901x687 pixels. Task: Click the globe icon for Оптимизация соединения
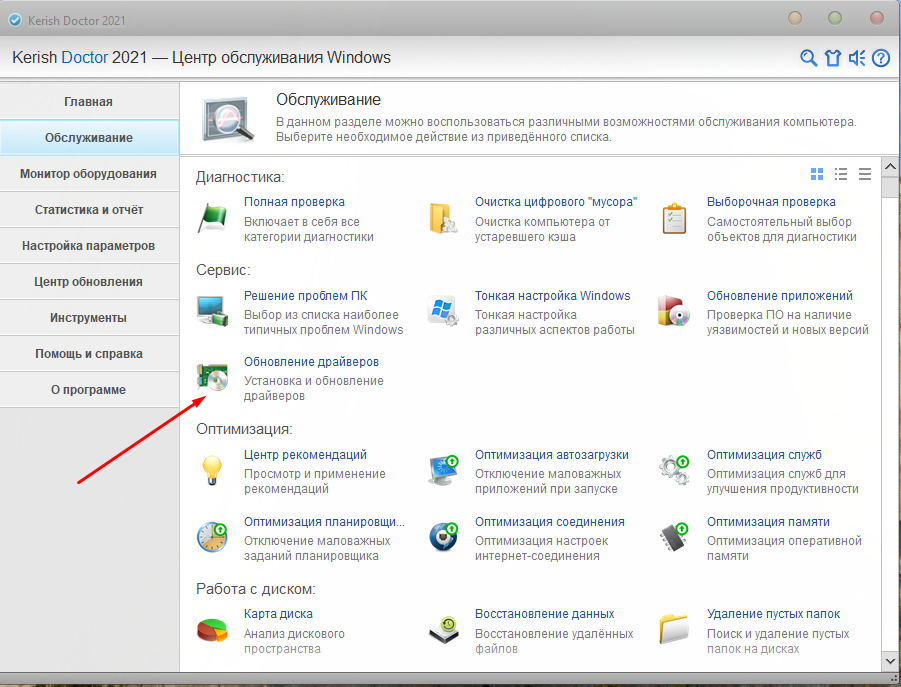pos(443,537)
